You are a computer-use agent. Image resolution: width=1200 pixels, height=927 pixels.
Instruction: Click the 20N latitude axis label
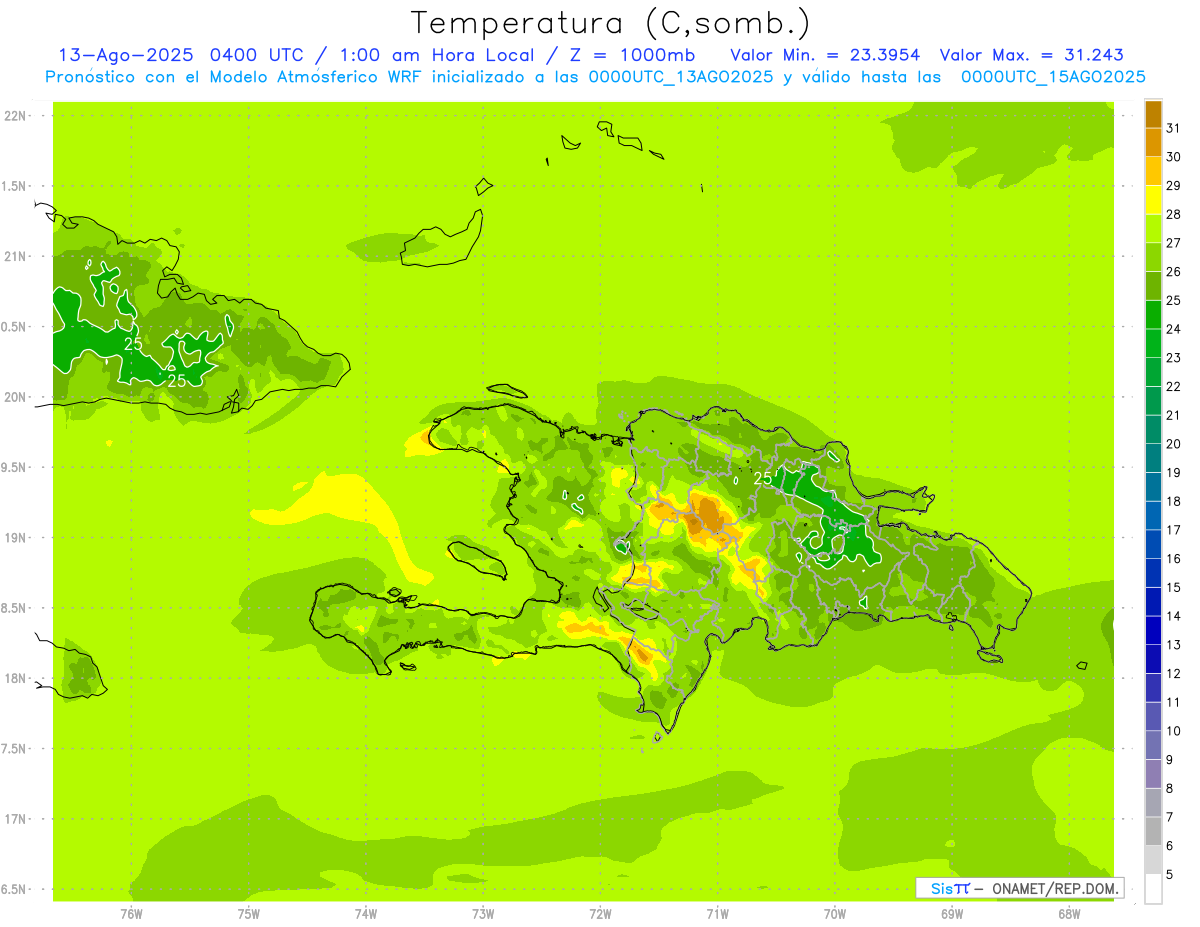click(x=17, y=397)
